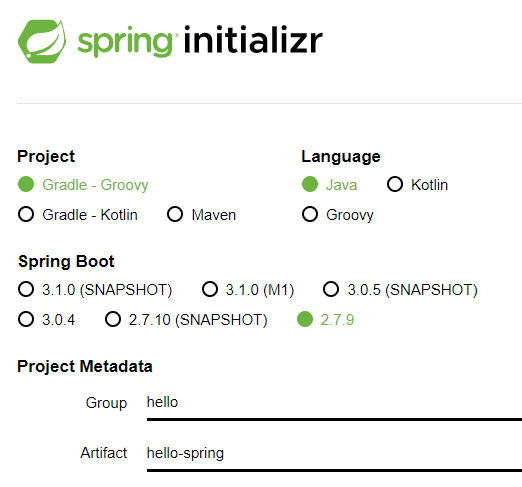The height and width of the screenshot is (487, 522).
Task: Click the Maven label text
Action: [x=214, y=215]
